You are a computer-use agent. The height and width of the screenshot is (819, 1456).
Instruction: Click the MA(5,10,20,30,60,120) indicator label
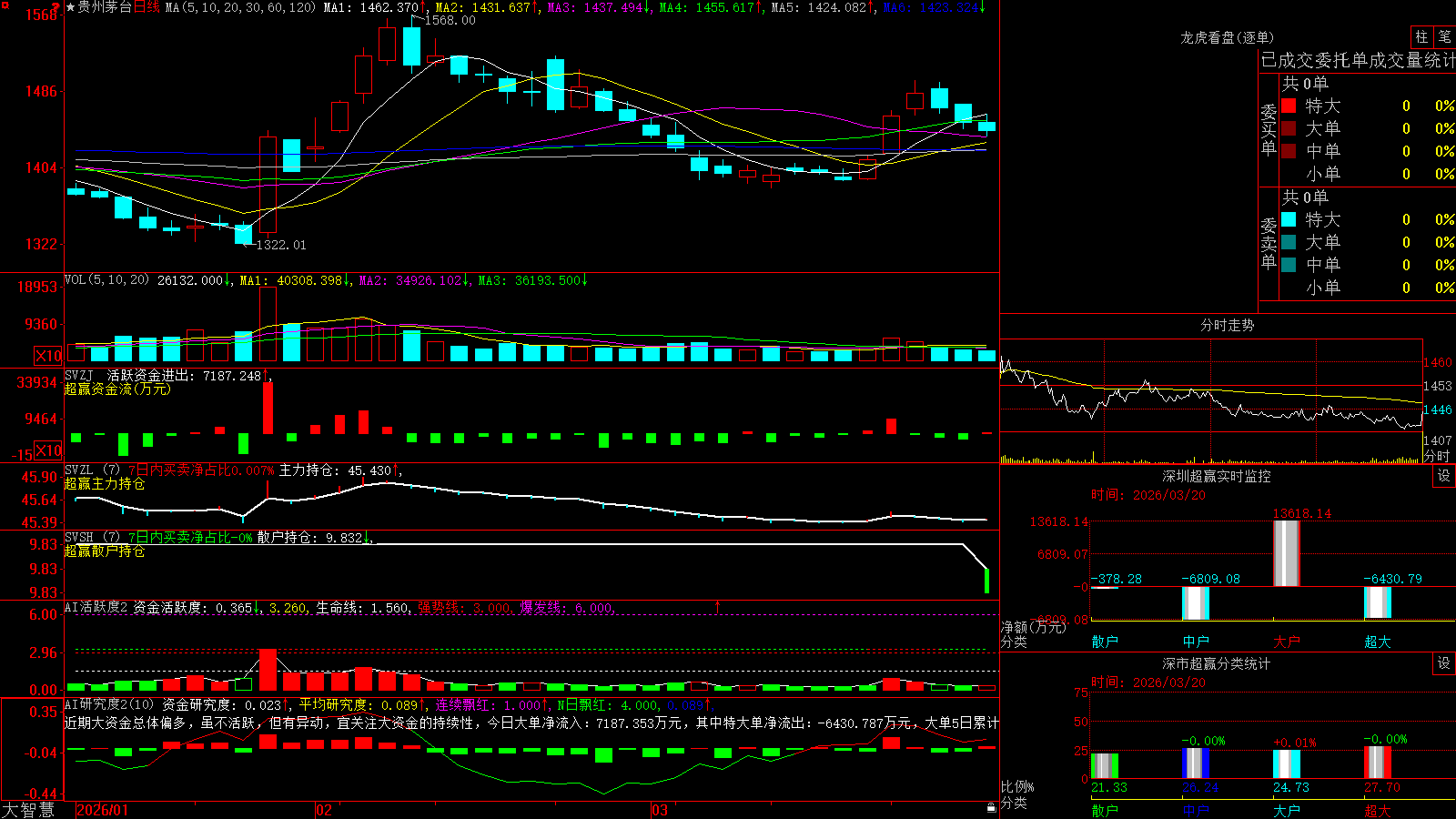click(x=240, y=7)
